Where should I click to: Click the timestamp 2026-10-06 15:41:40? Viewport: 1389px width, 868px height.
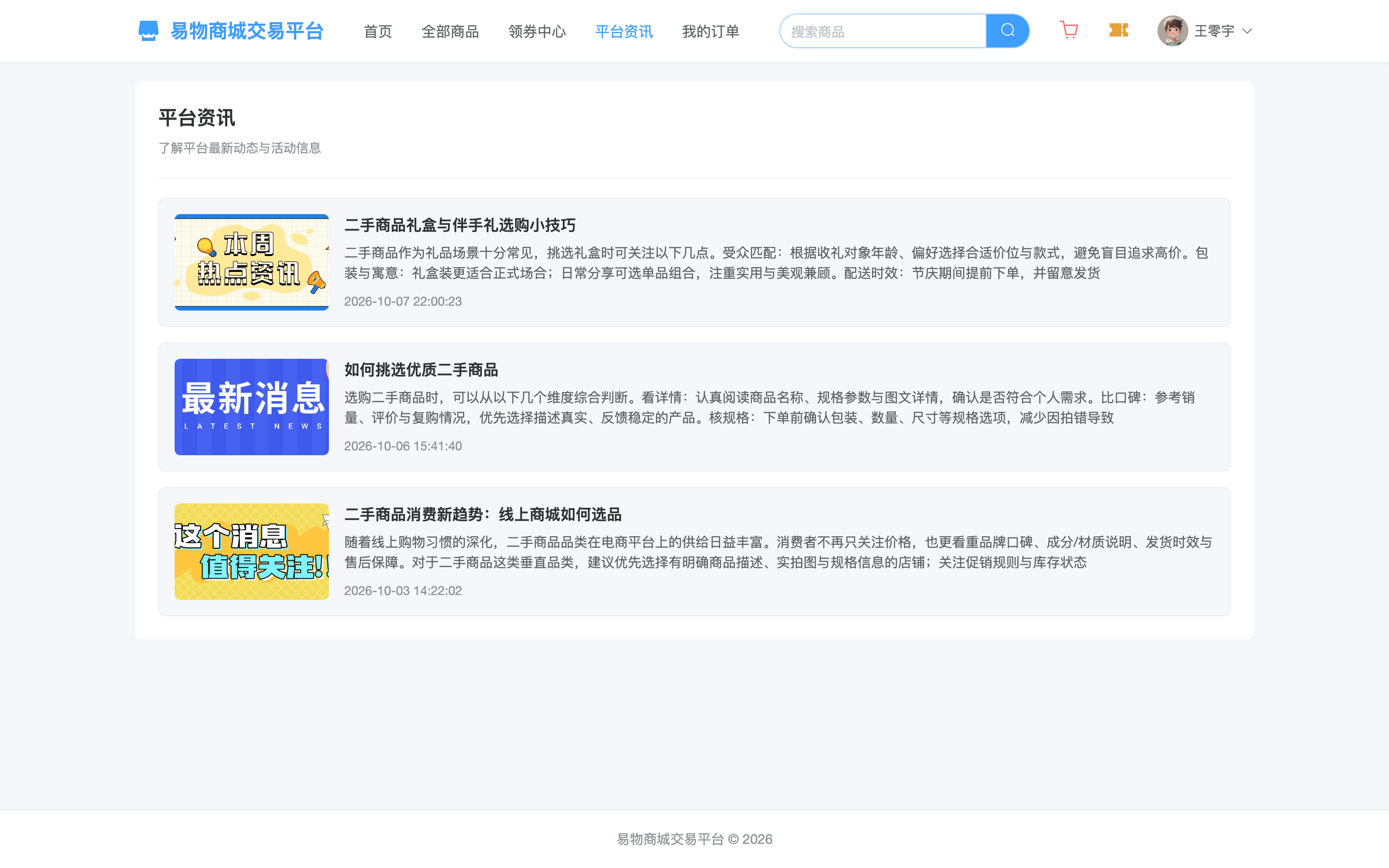[403, 446]
